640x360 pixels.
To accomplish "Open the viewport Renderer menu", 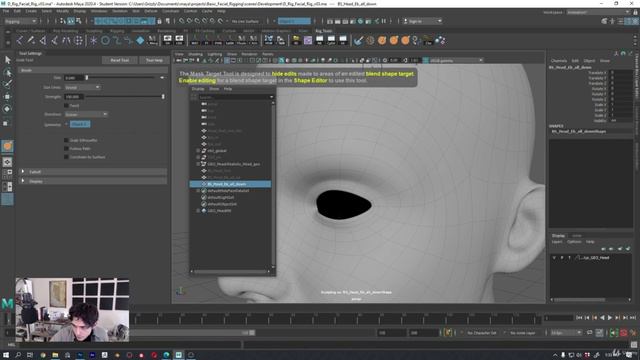I will [249, 54].
